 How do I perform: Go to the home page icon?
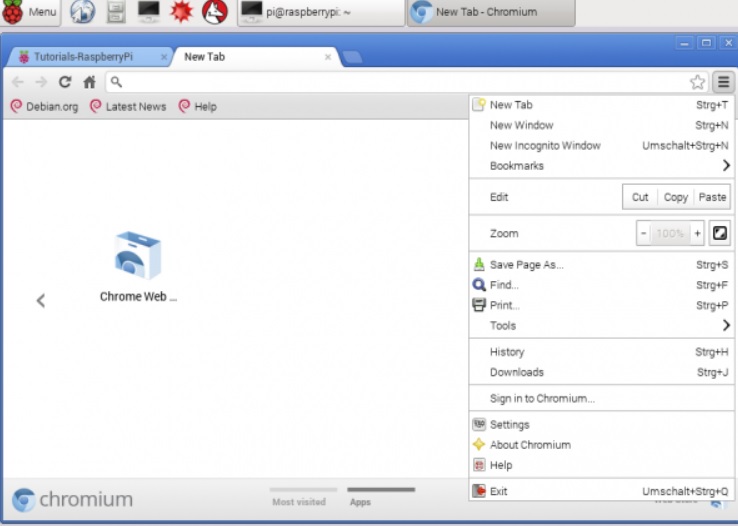point(89,82)
